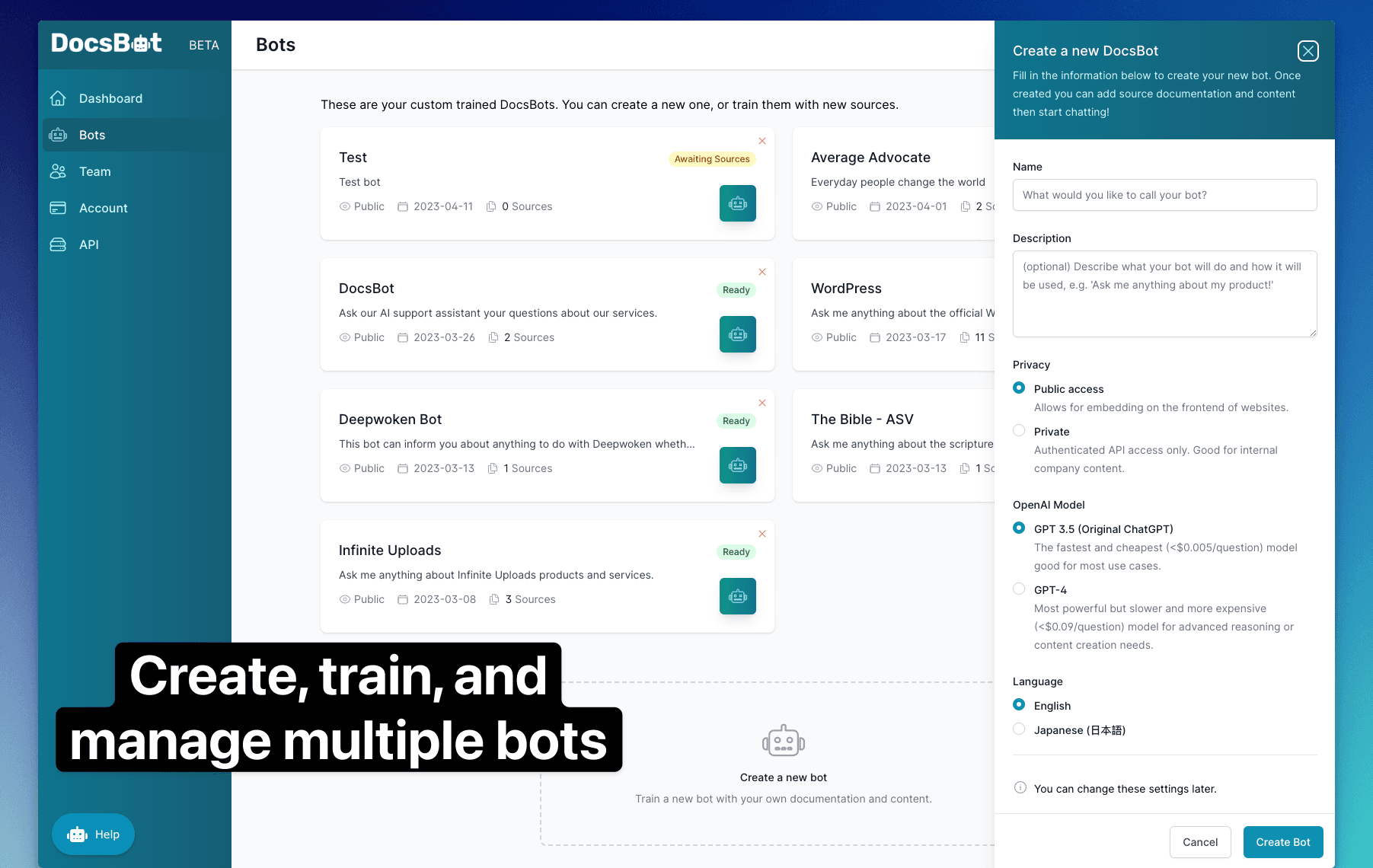Open the Account section in sidebar

103,208
